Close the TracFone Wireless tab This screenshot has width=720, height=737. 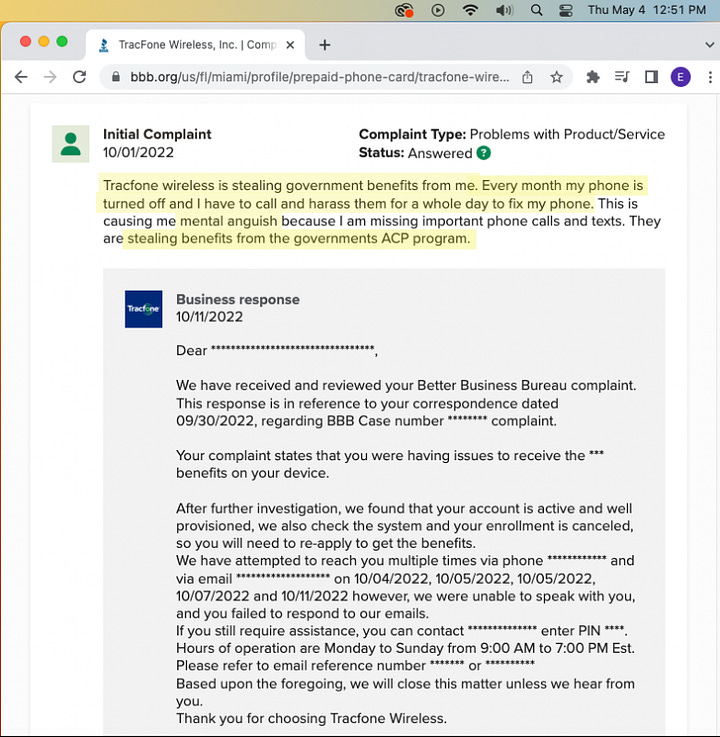[290, 45]
